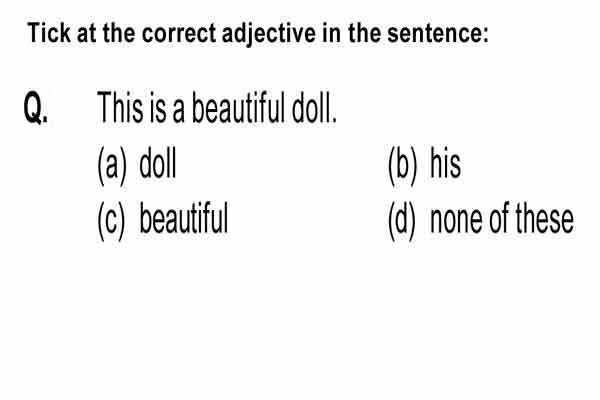The width and height of the screenshot is (600, 400).
Task: Click the word 'This' in the question sentence
Action: click(x=120, y=108)
